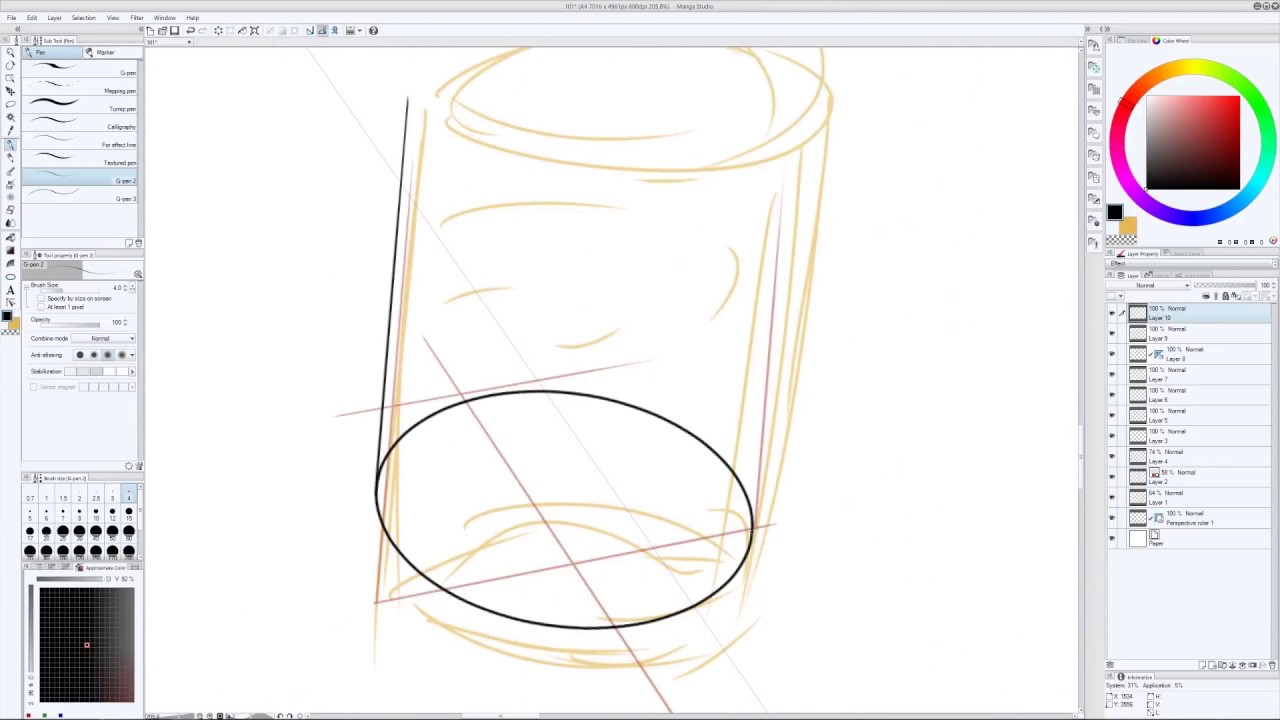Select the Move layer tool

point(10,91)
